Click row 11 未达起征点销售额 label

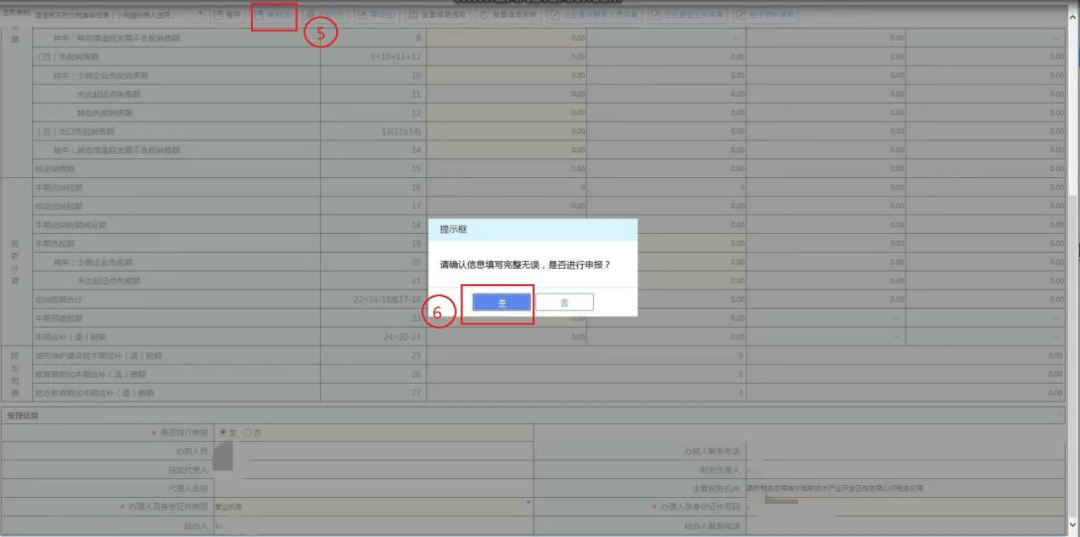click(x=108, y=94)
